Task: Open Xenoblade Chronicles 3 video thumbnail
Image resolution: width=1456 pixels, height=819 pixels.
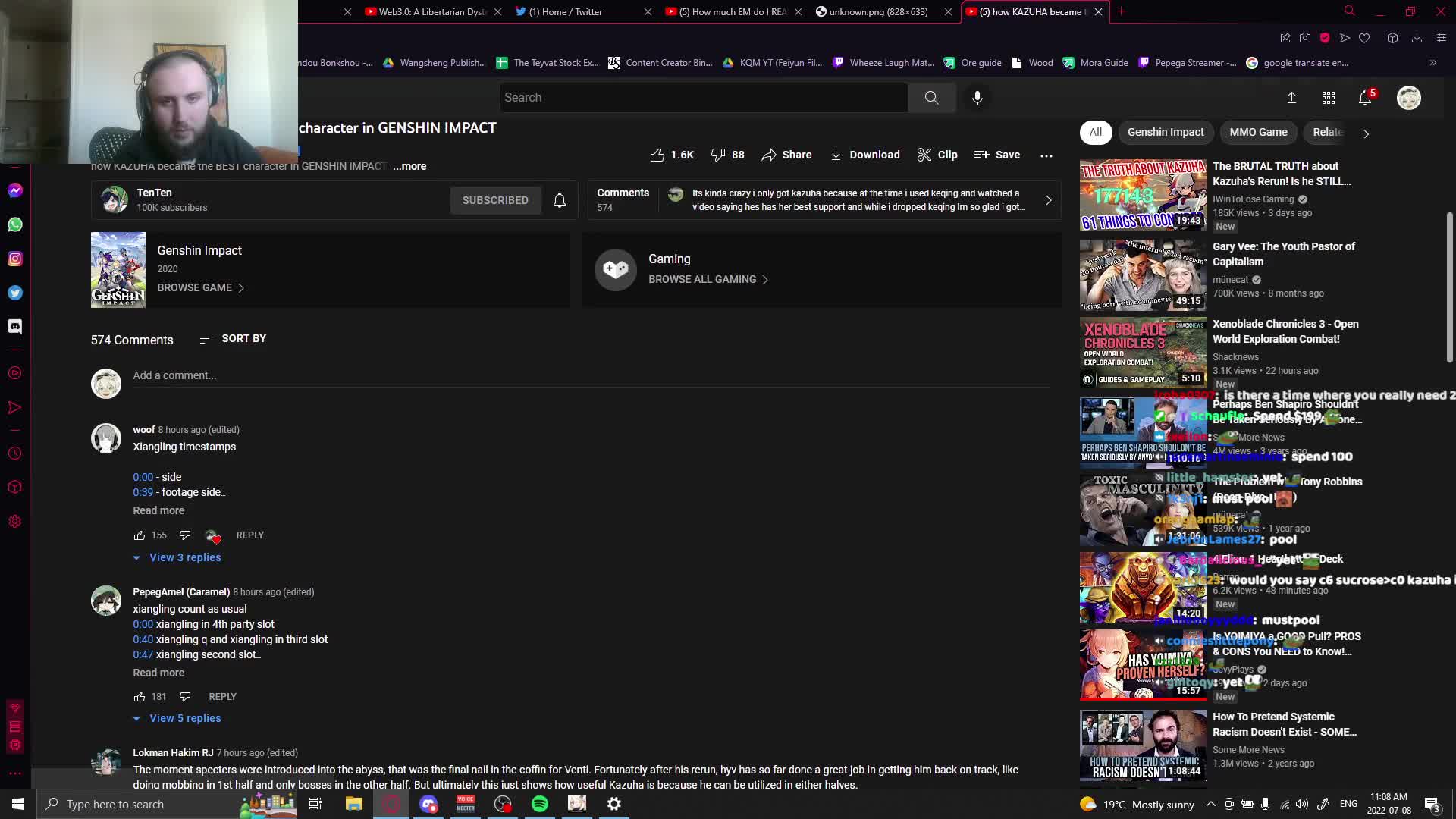Action: (1143, 353)
